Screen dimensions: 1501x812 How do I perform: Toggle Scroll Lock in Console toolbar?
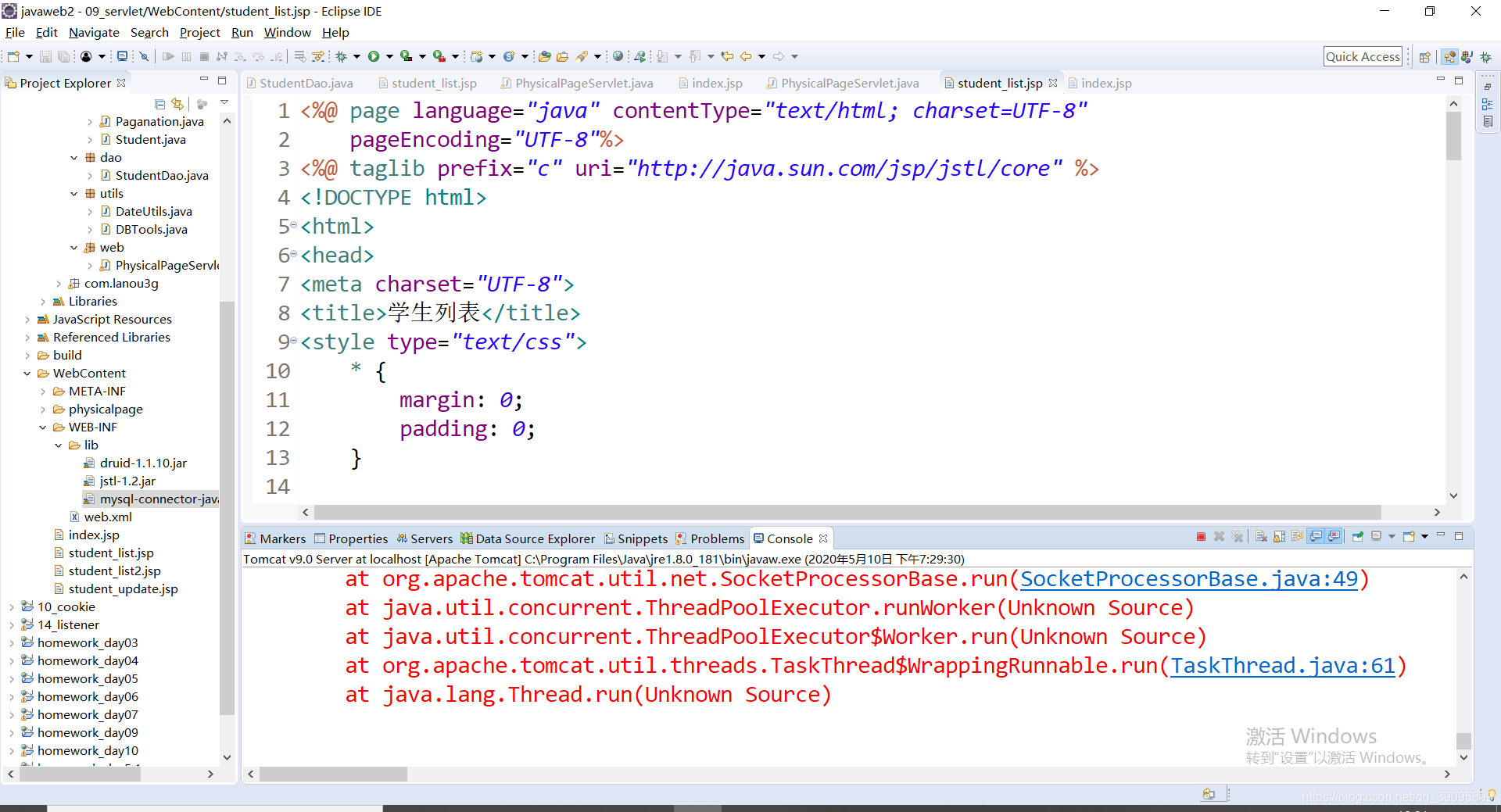click(x=1279, y=536)
